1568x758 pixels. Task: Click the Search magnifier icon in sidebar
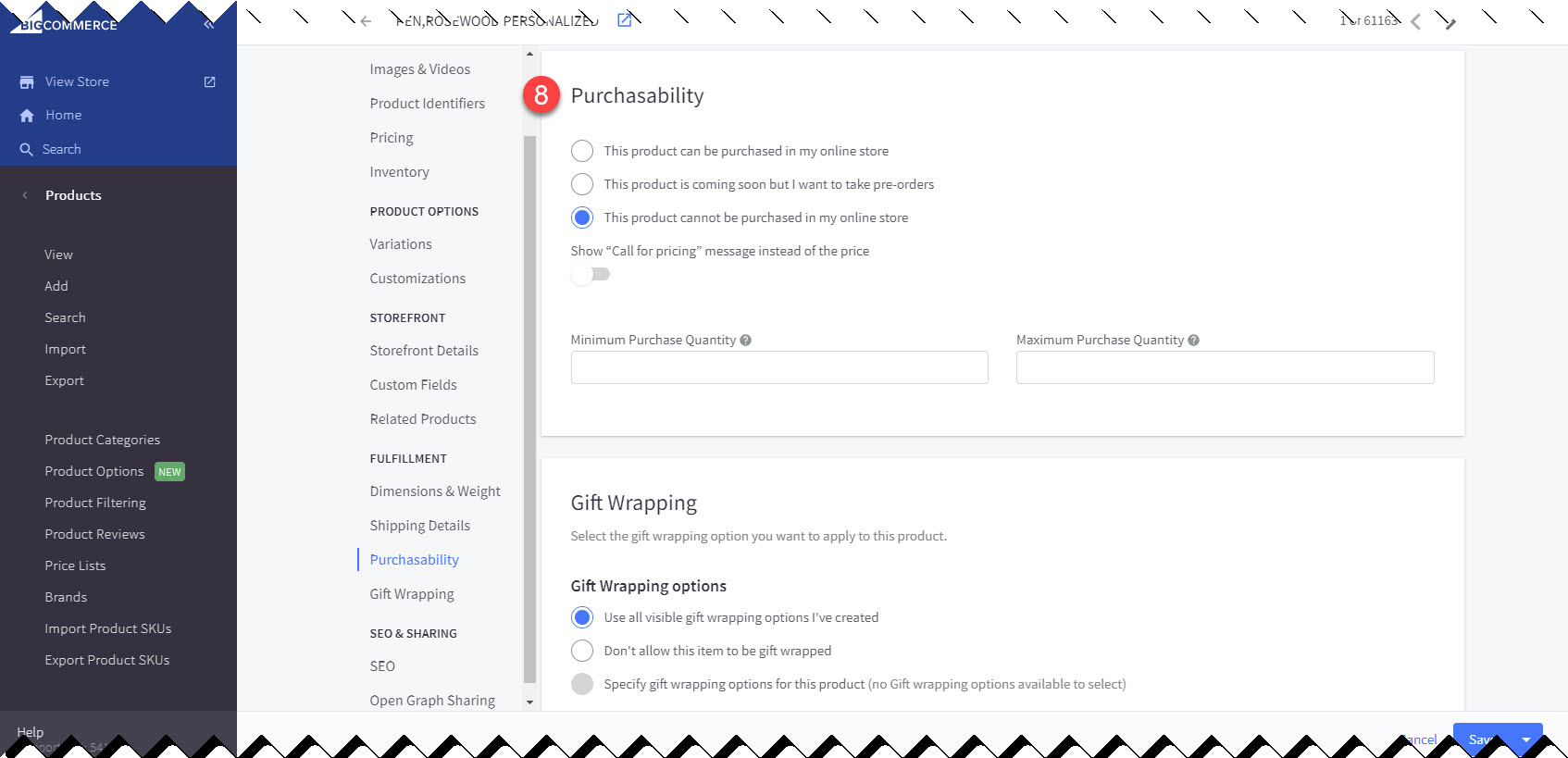coord(26,149)
